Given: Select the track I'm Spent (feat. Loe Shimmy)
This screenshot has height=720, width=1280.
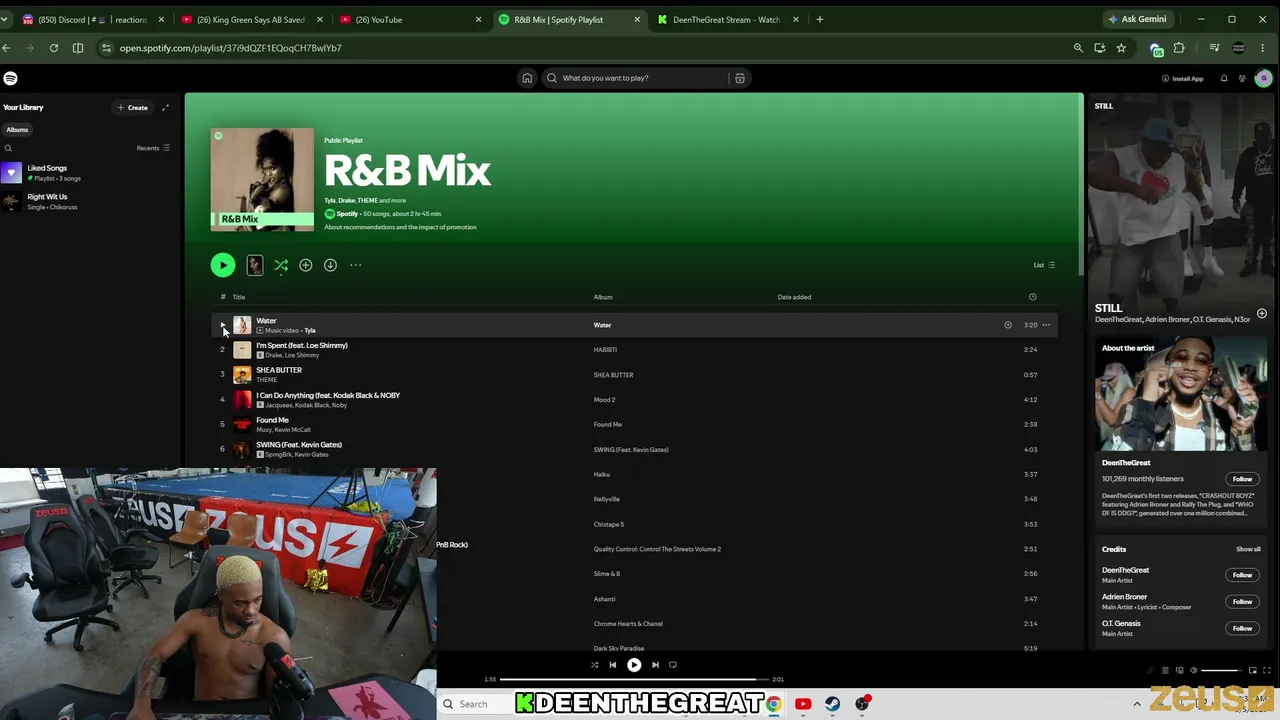Looking at the screenshot, I should pos(636,350).
